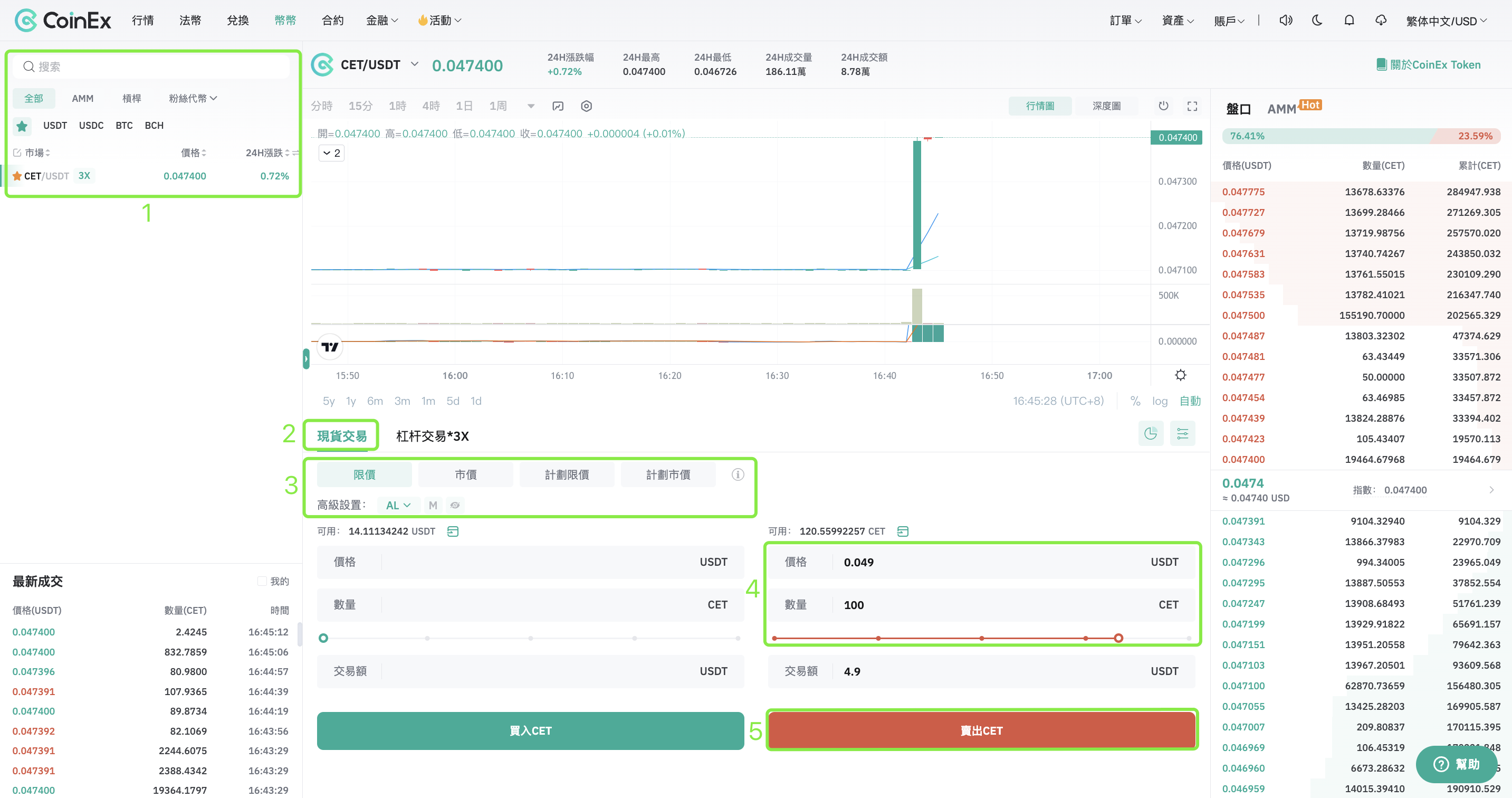Click the sell amount slider handle

click(1118, 638)
